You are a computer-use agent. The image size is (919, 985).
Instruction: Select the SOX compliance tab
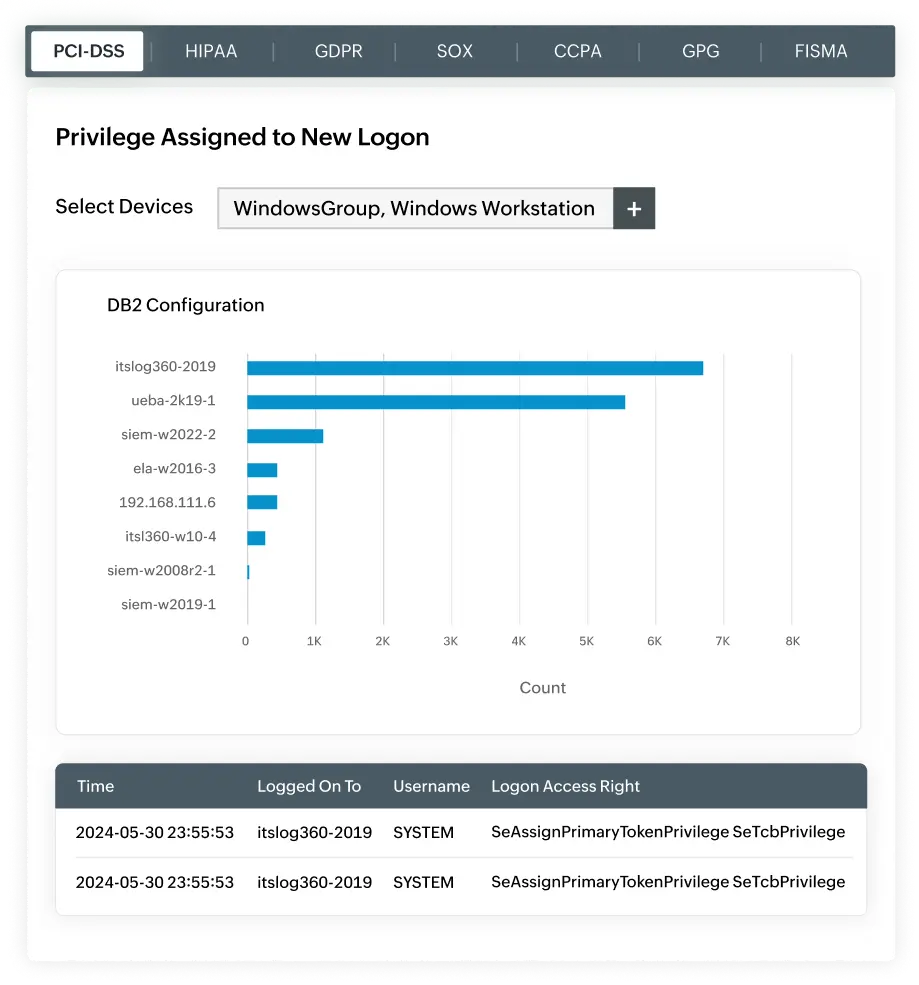pyautogui.click(x=455, y=51)
